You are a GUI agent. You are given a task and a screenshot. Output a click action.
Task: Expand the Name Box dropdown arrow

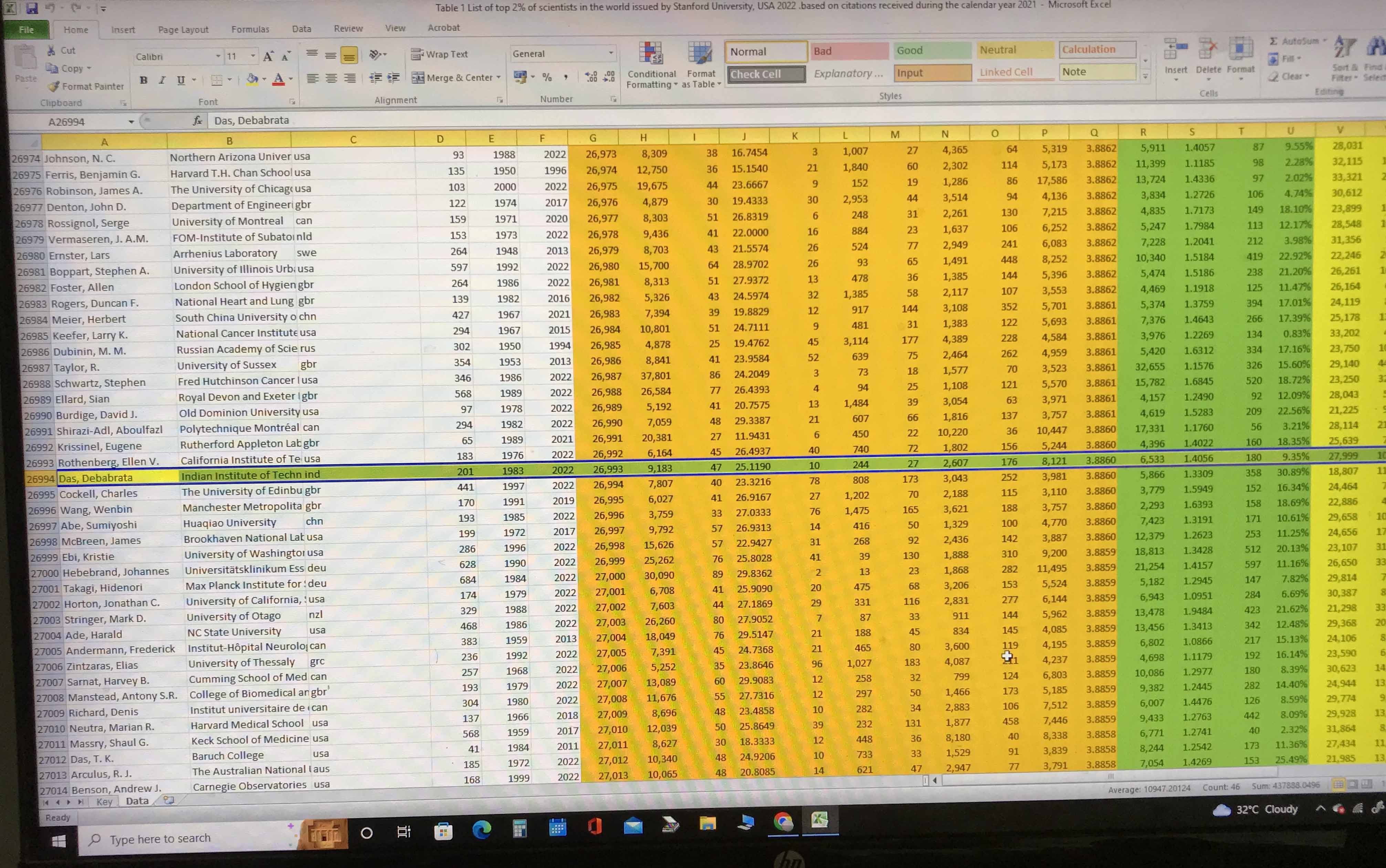pyautogui.click(x=132, y=122)
